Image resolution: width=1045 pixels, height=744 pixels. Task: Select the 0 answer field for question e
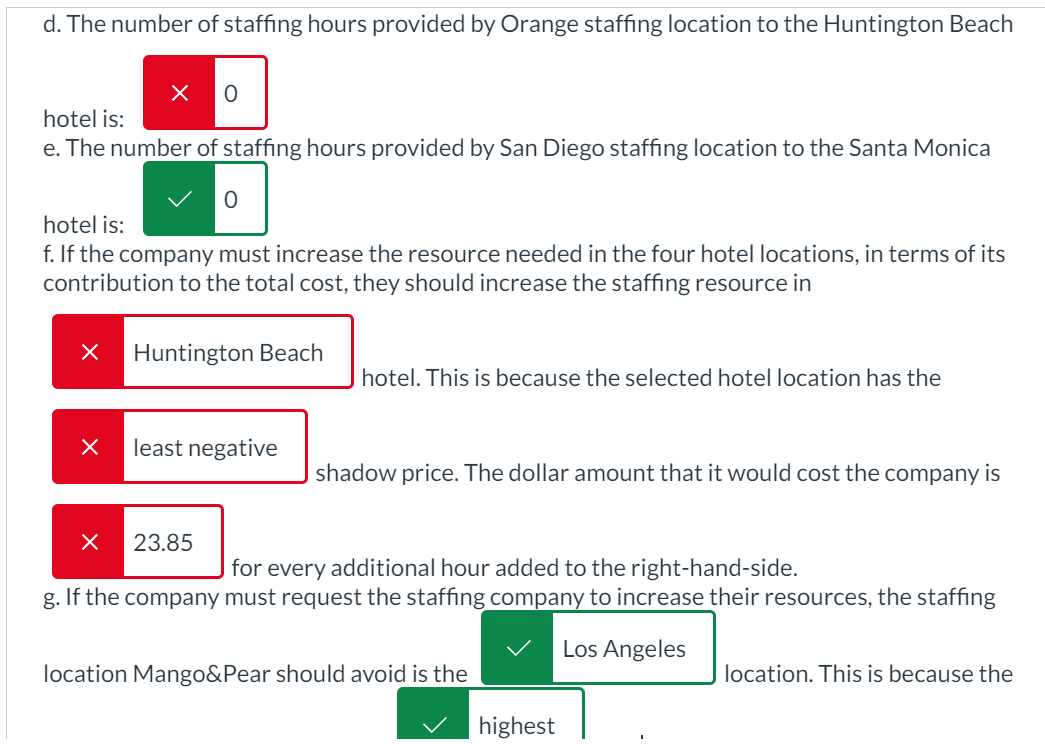tap(232, 198)
